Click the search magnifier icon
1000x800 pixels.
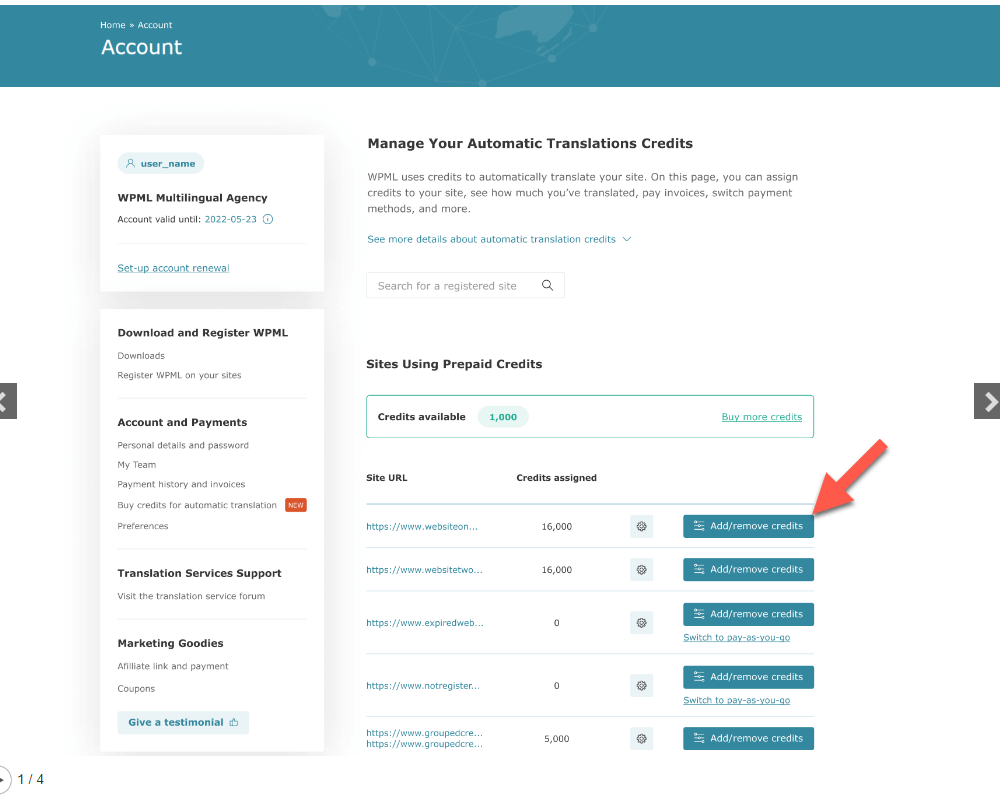(547, 286)
